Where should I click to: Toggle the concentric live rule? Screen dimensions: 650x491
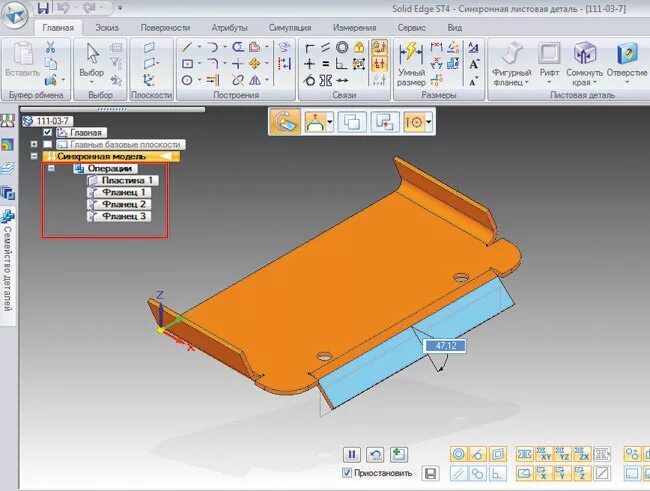tap(458, 454)
